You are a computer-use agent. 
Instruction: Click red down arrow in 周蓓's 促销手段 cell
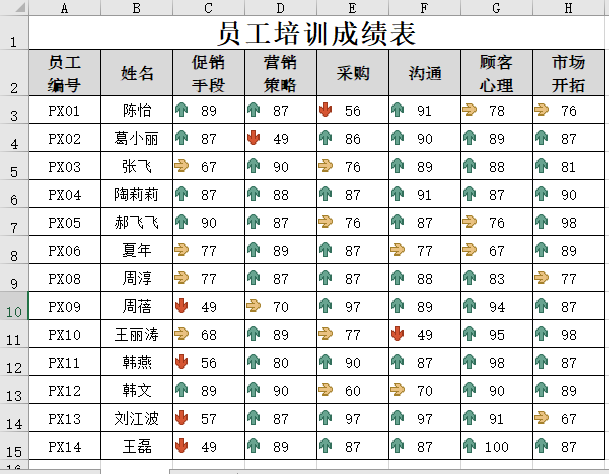[x=181, y=305]
